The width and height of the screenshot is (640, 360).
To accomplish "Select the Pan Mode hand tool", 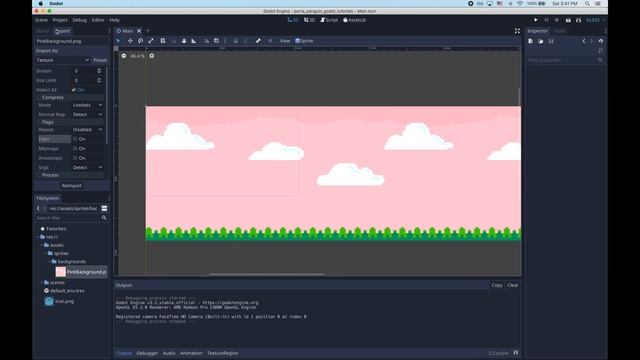I will coord(184,41).
